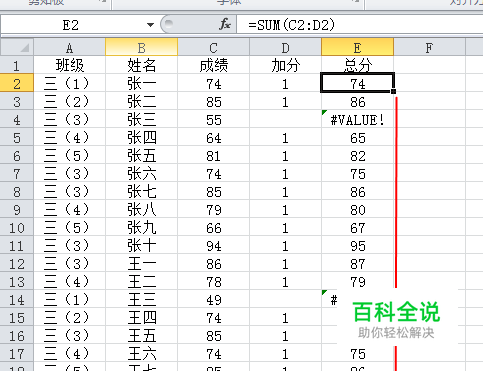Image resolution: width=483 pixels, height=371 pixels.
Task: Select row 11 header
Action: pos(17,245)
